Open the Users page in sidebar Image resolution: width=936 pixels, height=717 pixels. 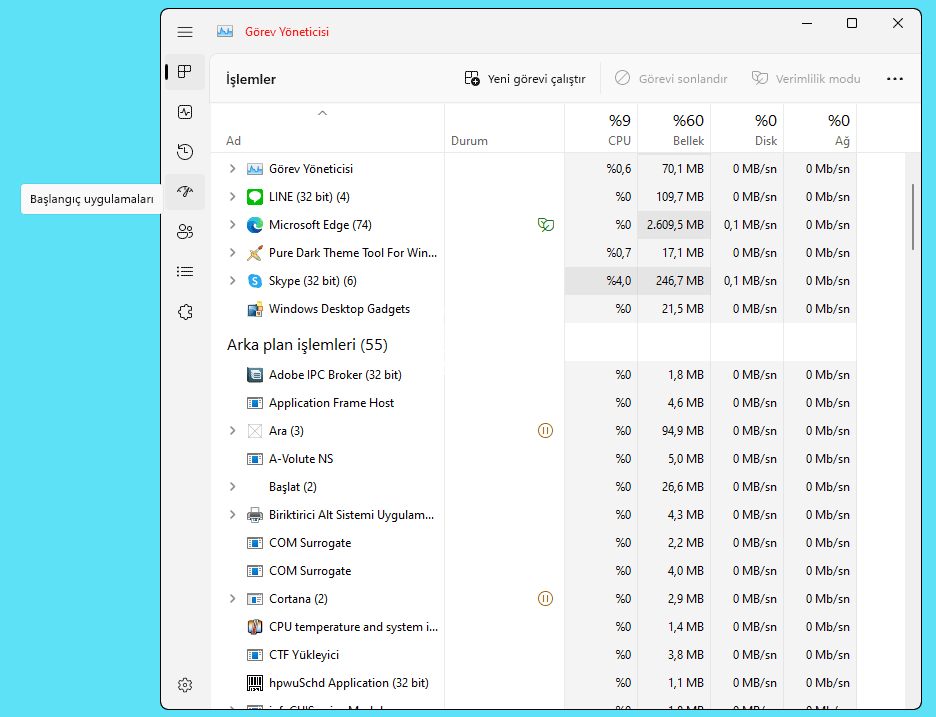click(185, 232)
